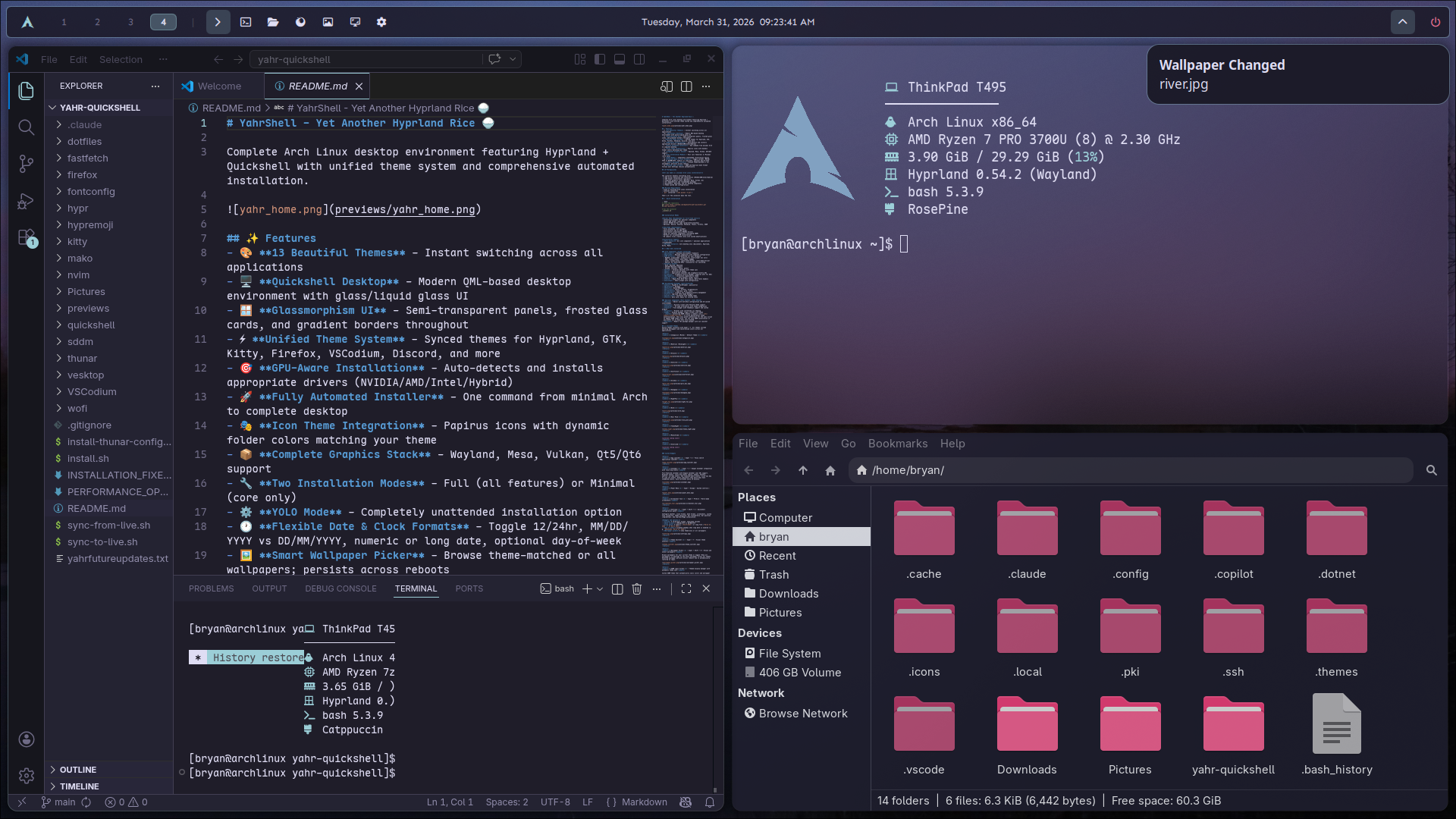Click the Markdown language mode in status bar
This screenshot has width=1456, height=819.
(x=645, y=802)
